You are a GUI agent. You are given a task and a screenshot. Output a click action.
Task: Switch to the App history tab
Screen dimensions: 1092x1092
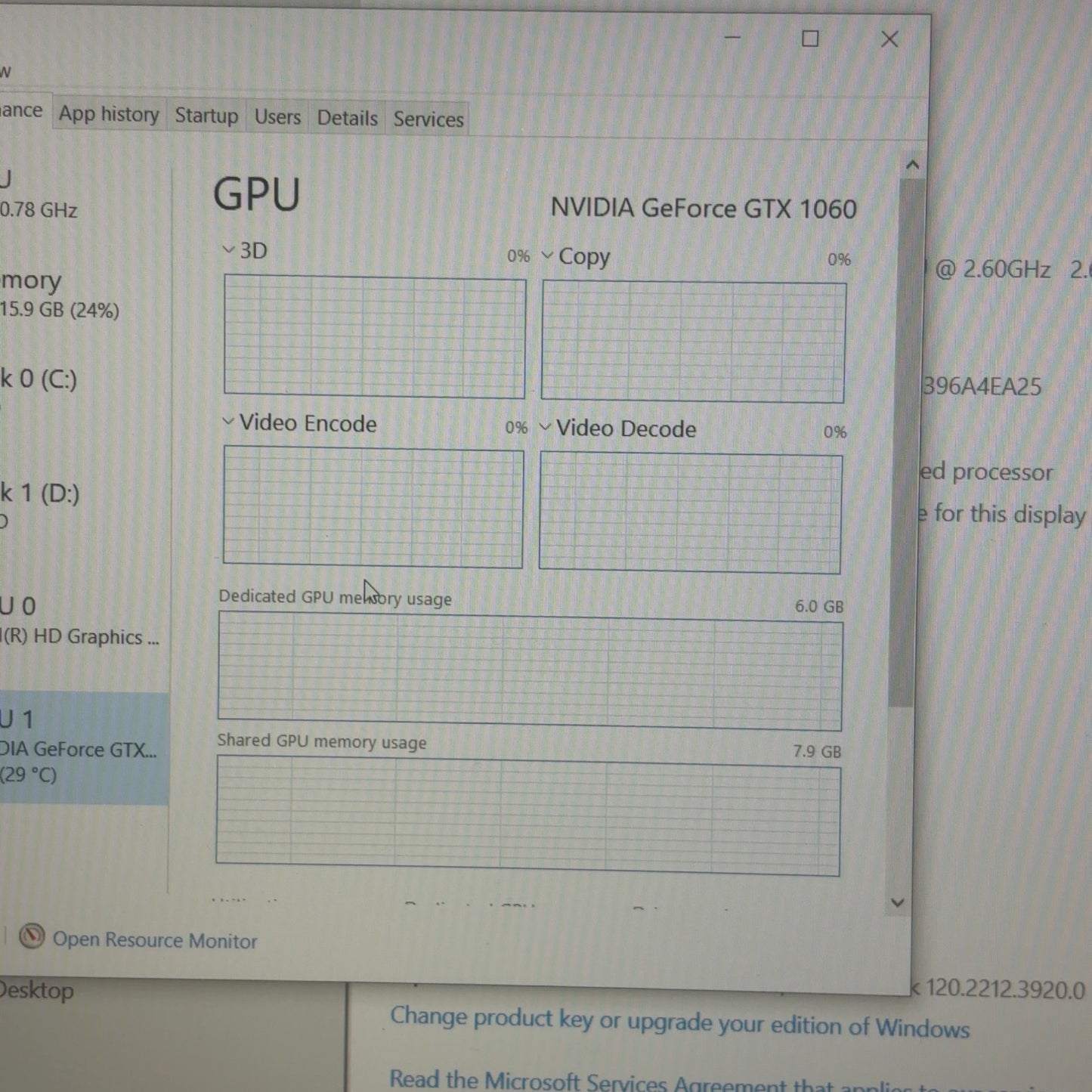[x=109, y=114]
